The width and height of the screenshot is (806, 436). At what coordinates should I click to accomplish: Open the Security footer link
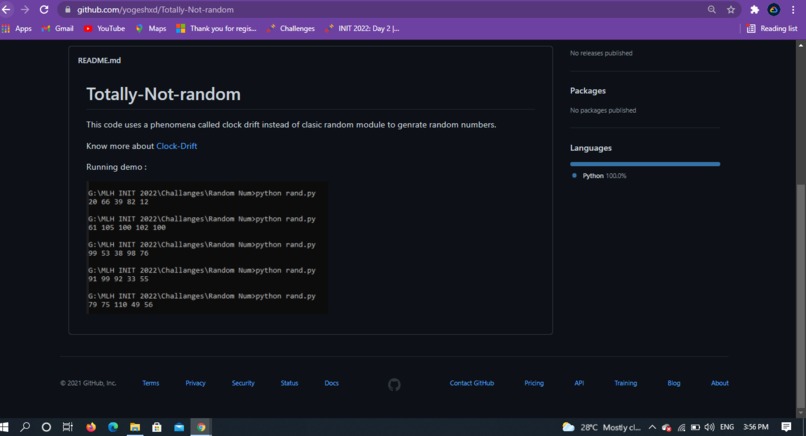click(243, 383)
